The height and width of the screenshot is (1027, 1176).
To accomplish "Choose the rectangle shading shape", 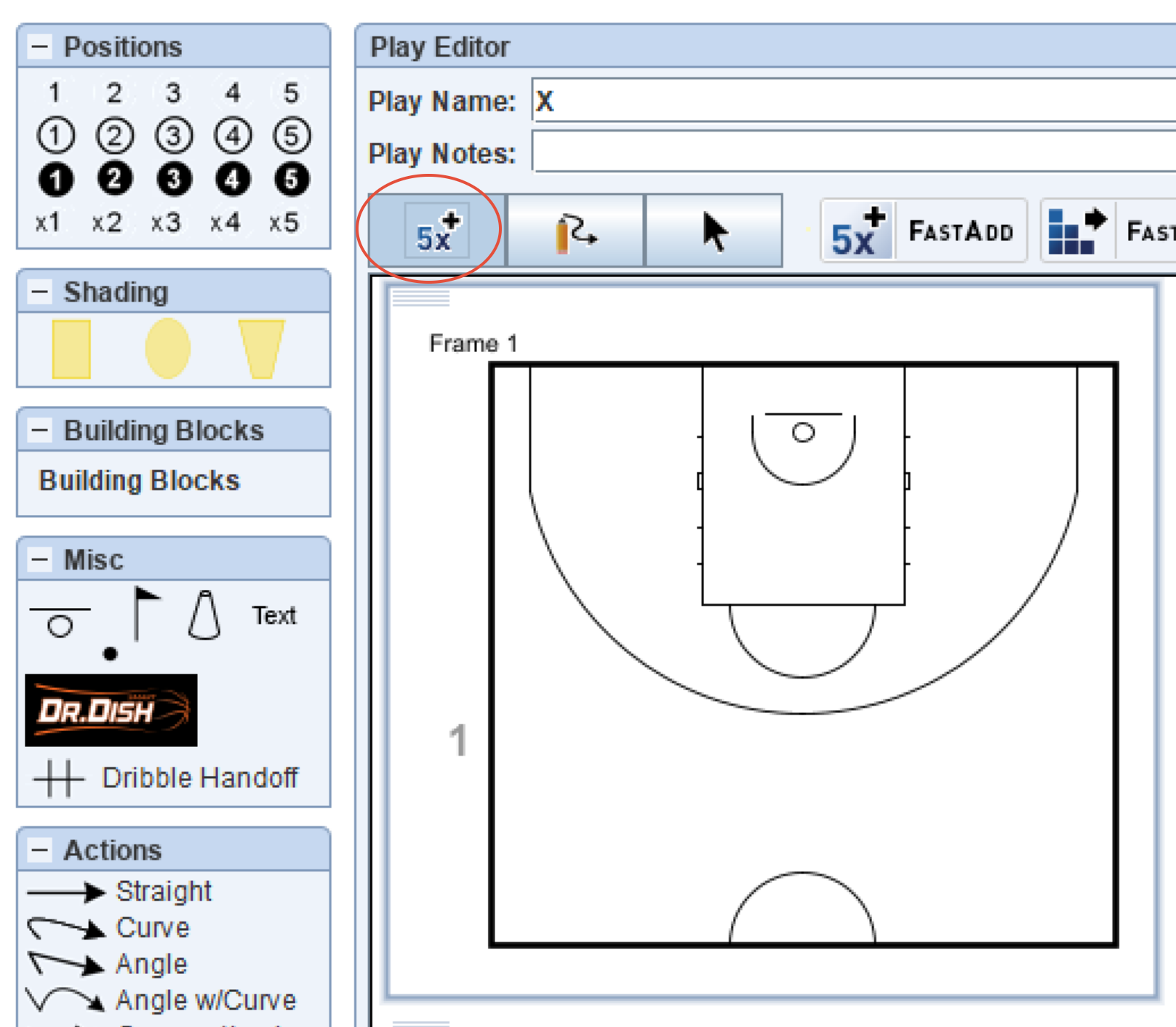I will pyautogui.click(x=71, y=349).
